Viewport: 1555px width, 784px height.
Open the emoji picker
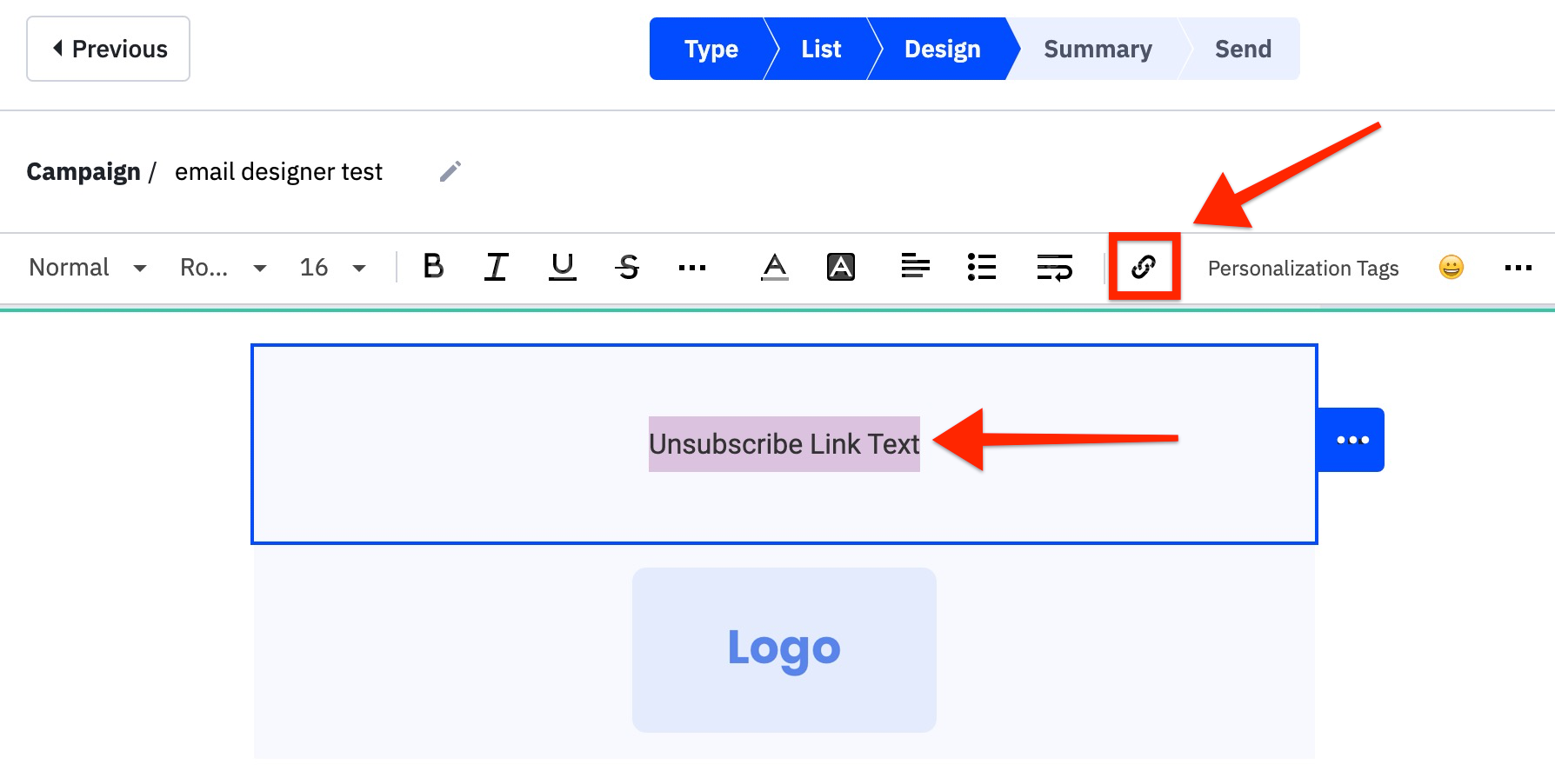[x=1451, y=268]
